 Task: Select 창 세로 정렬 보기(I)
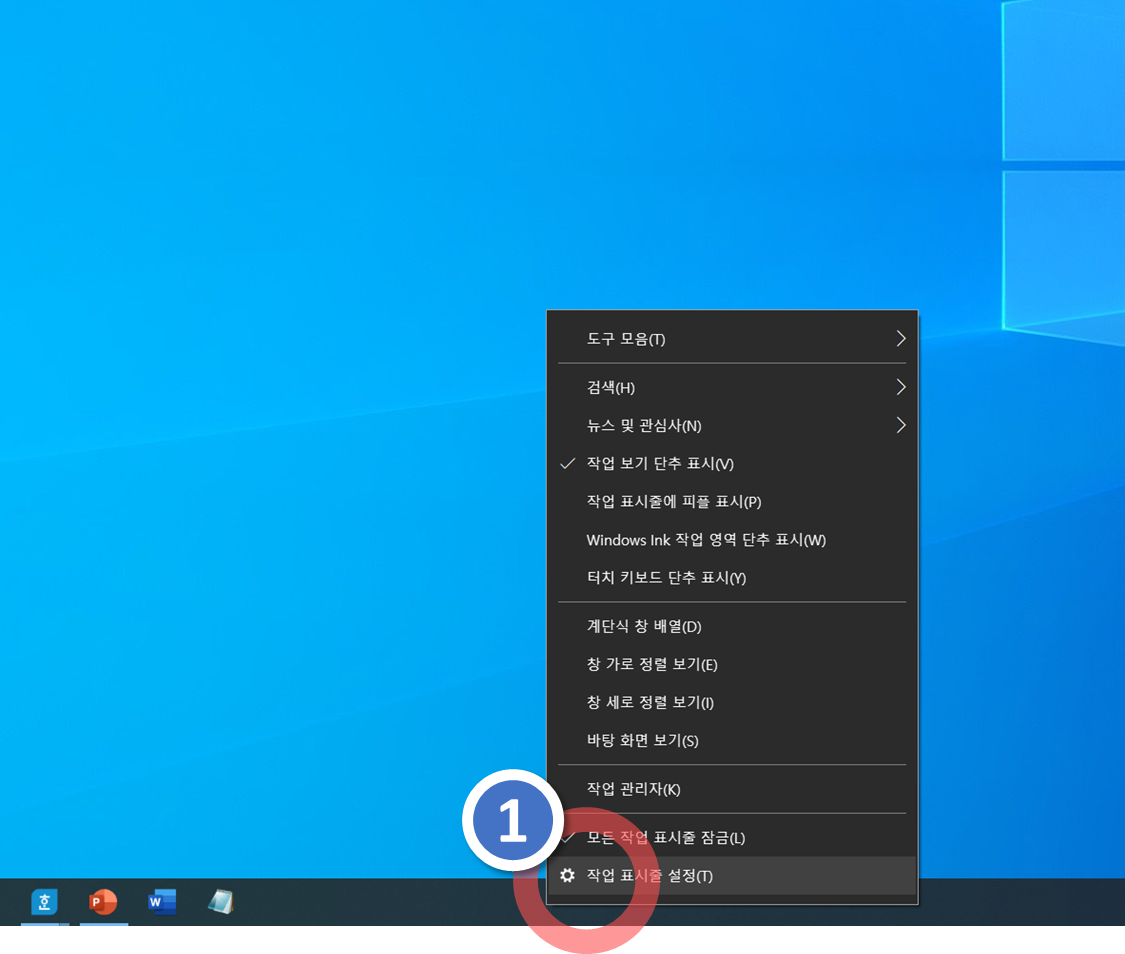(x=732, y=702)
